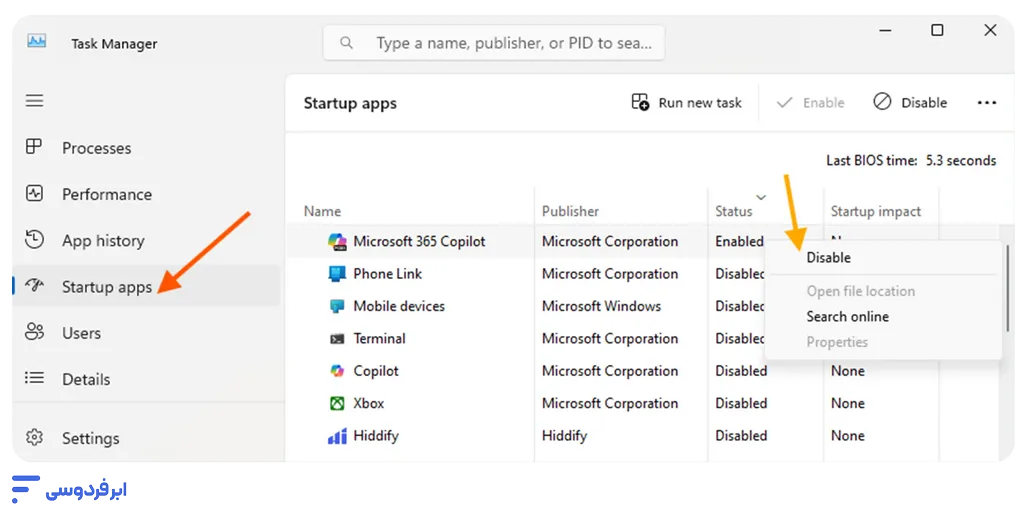Image resolution: width=1024 pixels, height=515 pixels.
Task: Click the vertical scrollbar of the list
Action: coord(1009,290)
